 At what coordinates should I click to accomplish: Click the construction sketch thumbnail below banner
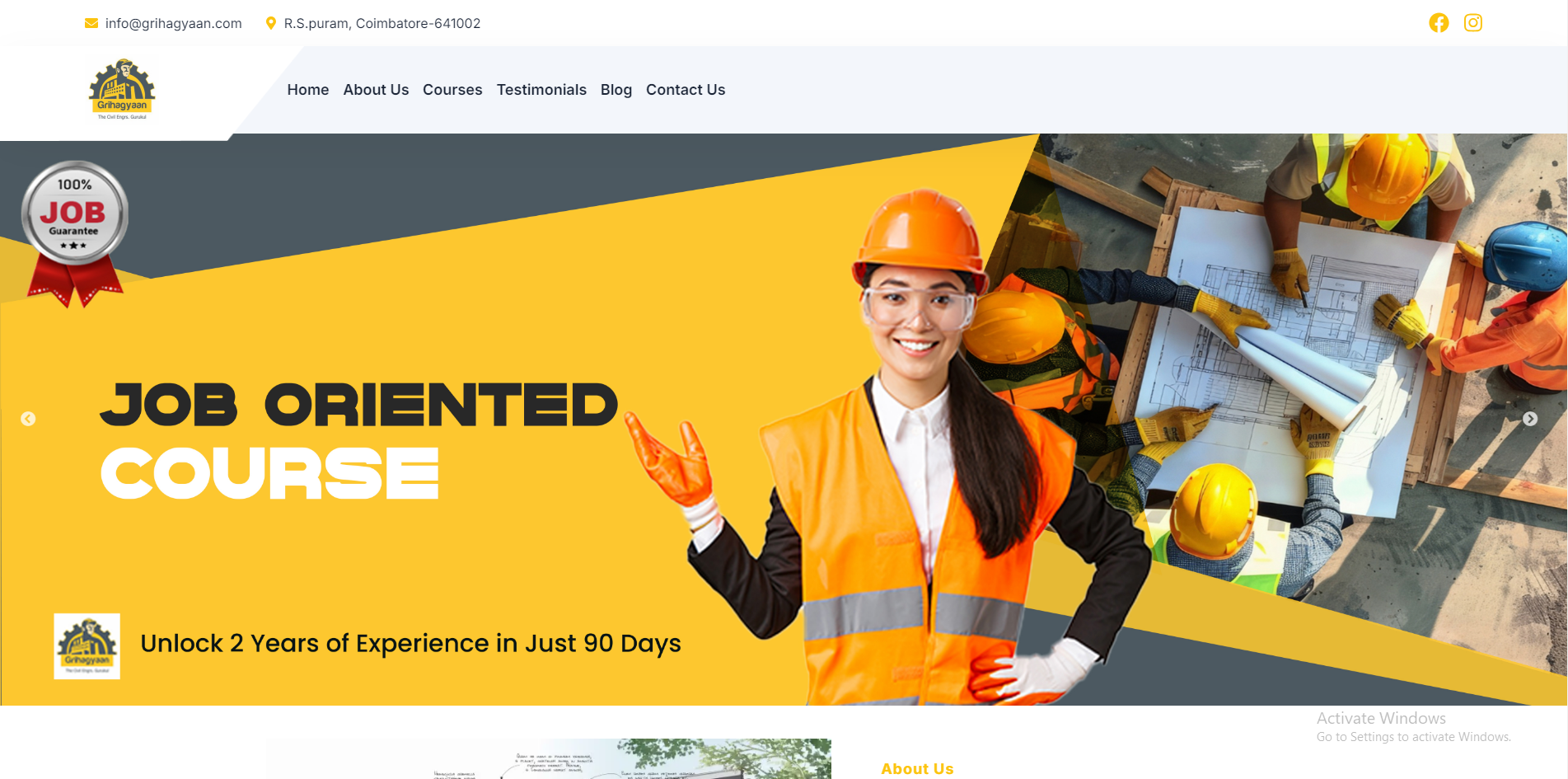pos(548,758)
